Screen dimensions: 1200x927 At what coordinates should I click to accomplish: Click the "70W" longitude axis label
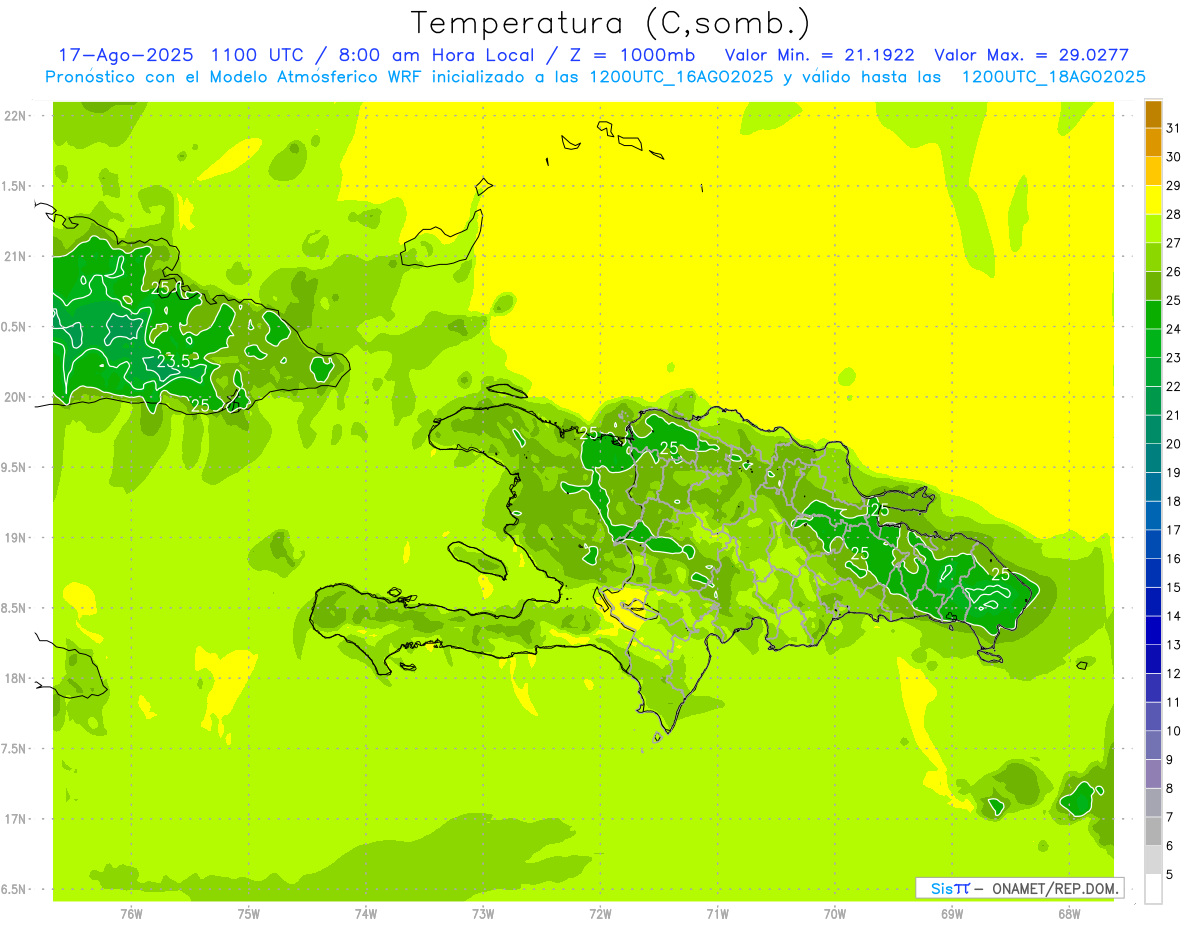pyautogui.click(x=835, y=914)
